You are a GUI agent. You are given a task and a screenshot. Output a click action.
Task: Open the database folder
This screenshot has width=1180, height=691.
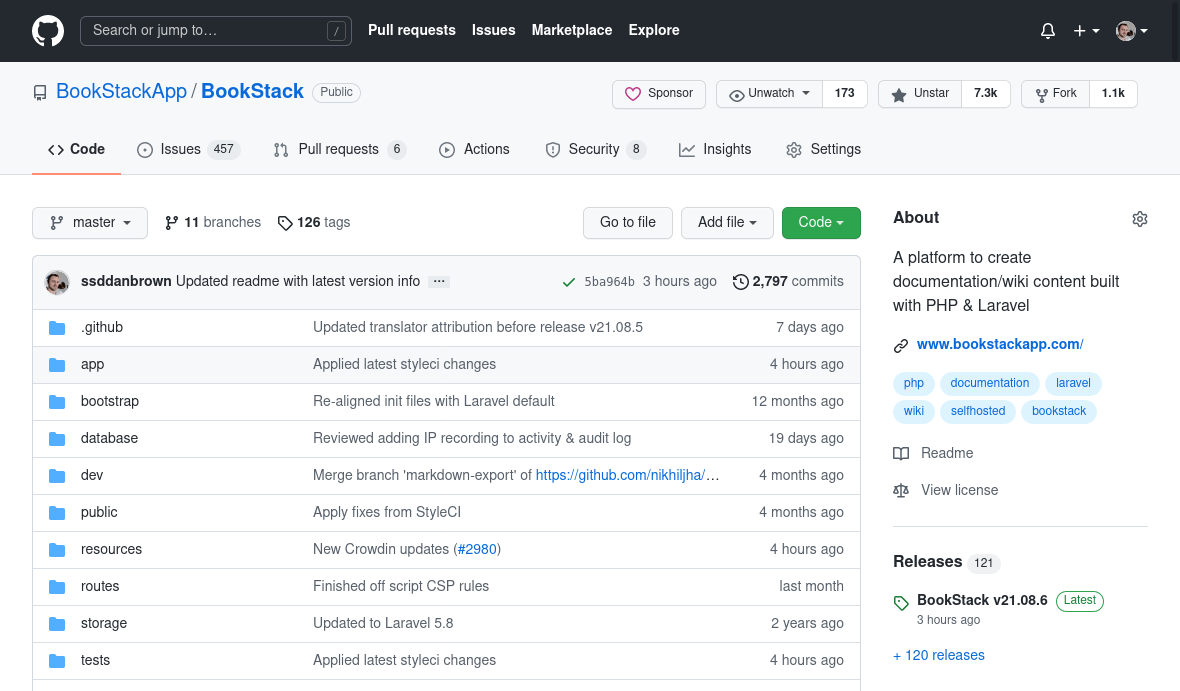click(109, 438)
